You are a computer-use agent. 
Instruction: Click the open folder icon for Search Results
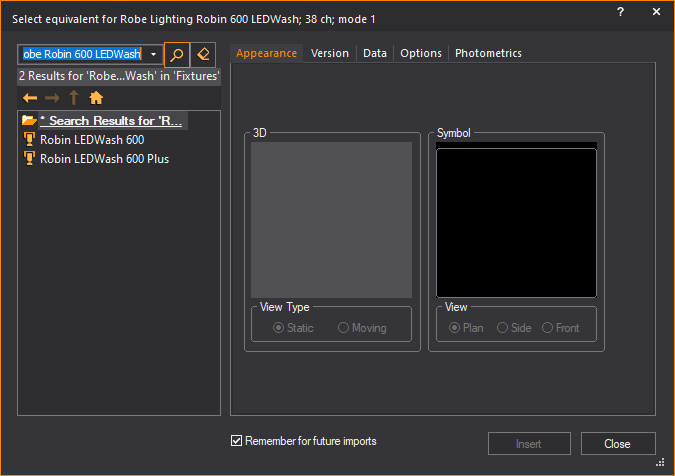click(x=29, y=120)
